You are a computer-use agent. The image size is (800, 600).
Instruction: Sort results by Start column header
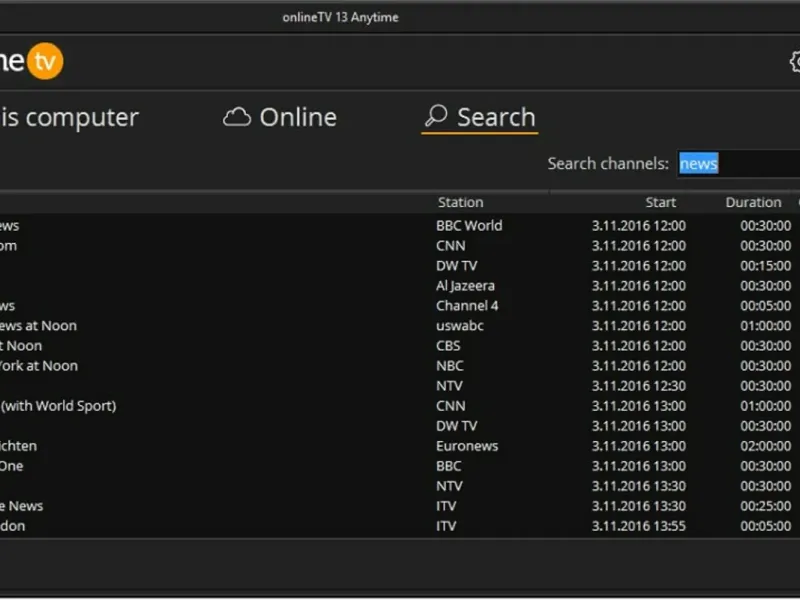click(660, 202)
